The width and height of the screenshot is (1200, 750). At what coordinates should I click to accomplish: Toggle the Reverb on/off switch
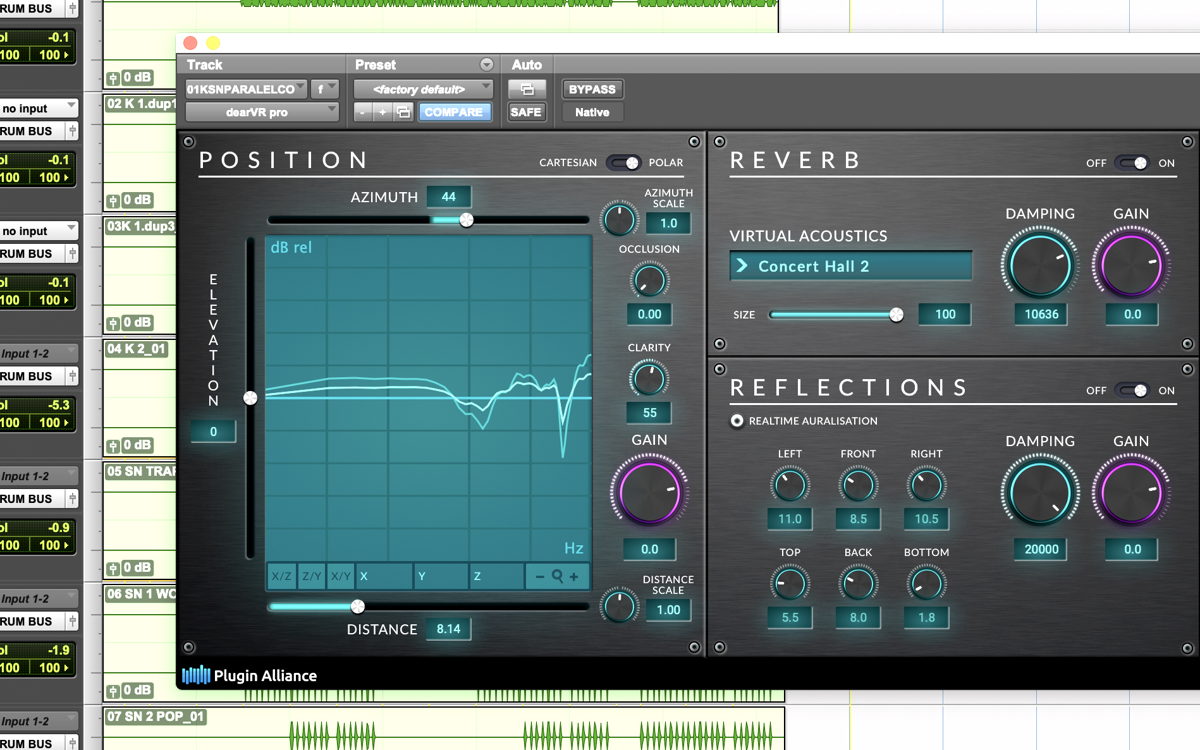(x=1132, y=162)
